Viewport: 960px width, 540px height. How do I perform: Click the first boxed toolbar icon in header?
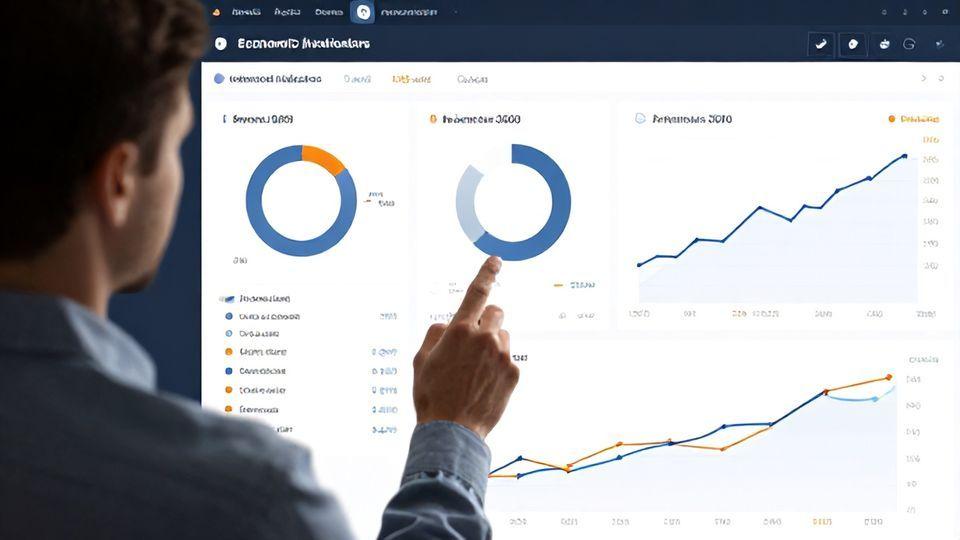pos(821,44)
